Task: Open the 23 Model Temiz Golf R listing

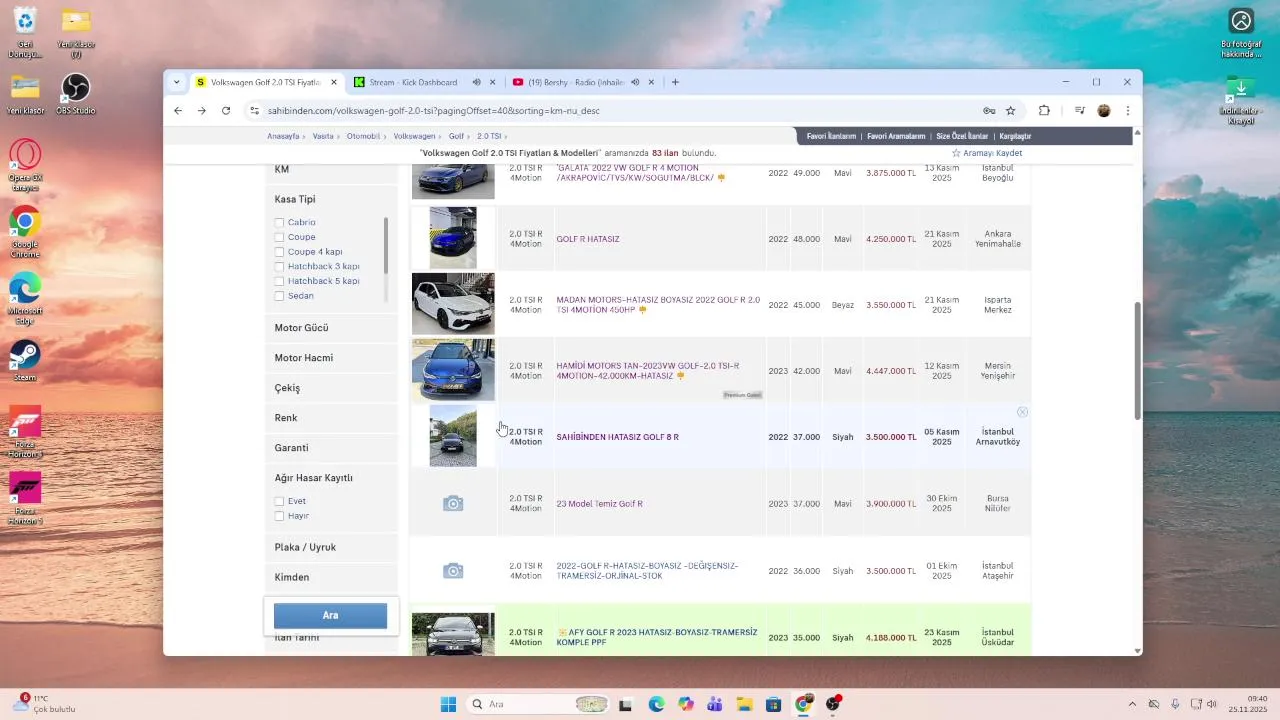Action: coord(599,504)
